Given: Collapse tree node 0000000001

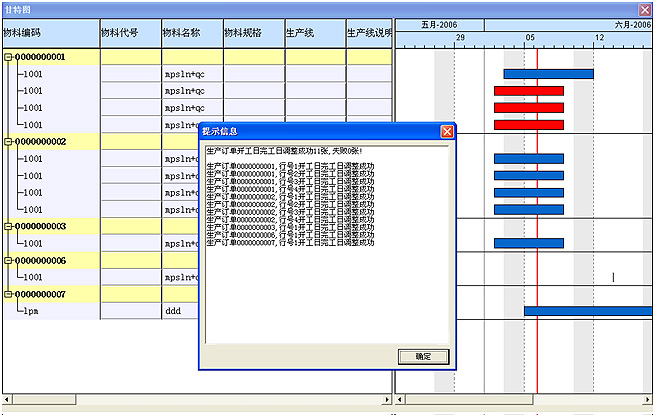Looking at the screenshot, I should pos(8,57).
